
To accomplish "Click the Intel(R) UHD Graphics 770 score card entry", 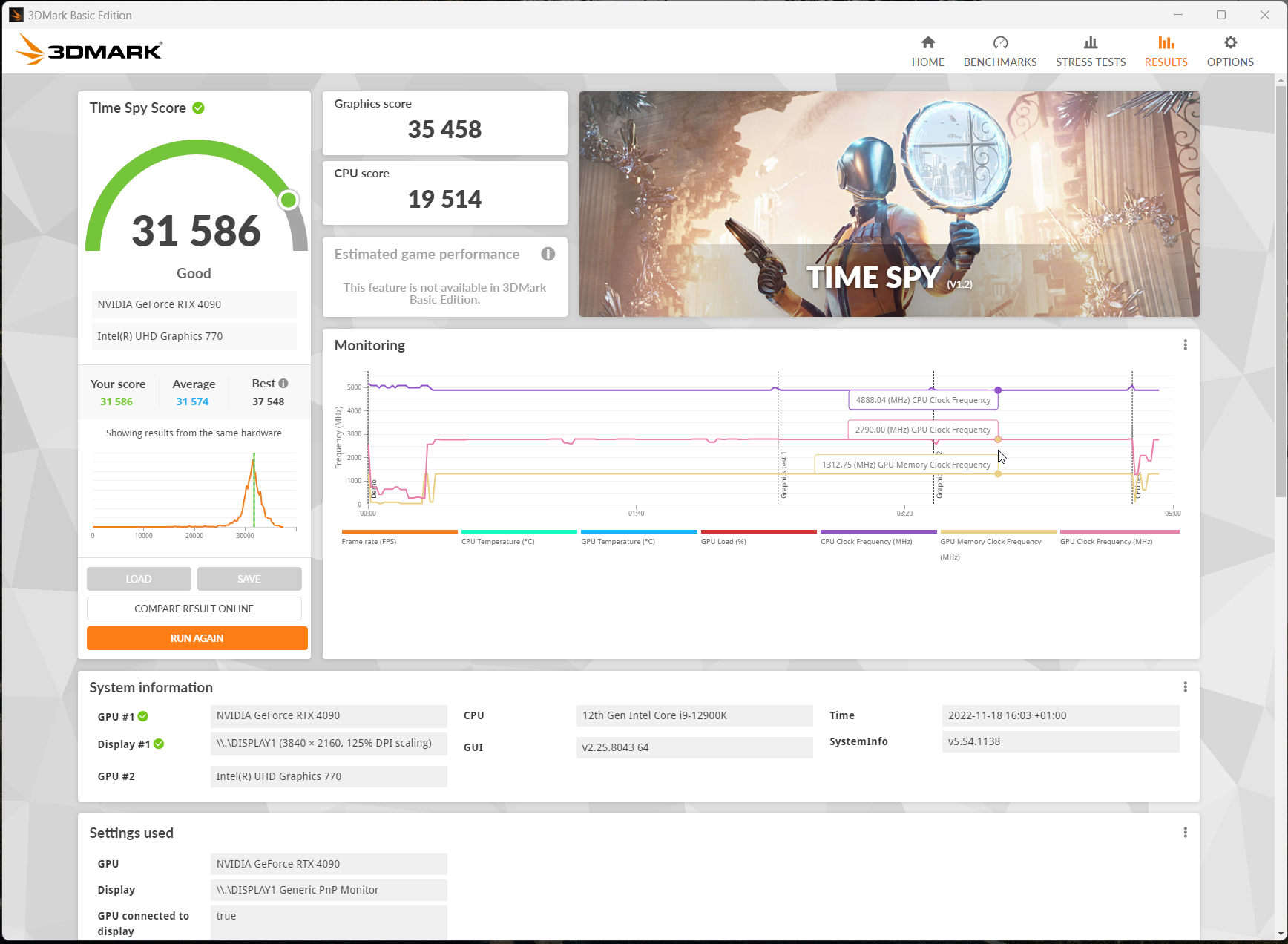I will [194, 336].
